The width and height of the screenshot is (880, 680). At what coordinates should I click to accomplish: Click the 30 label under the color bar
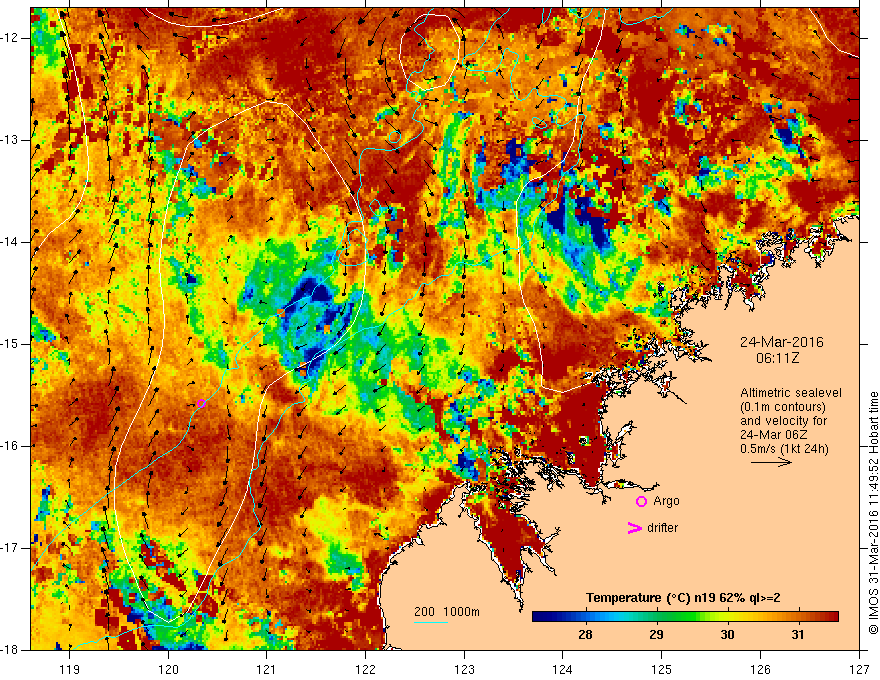(x=727, y=635)
